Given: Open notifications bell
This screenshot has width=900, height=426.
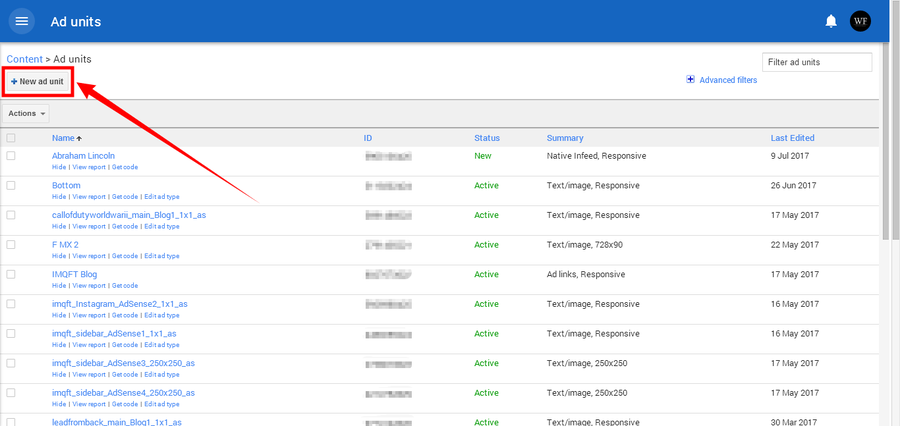Looking at the screenshot, I should (x=831, y=22).
